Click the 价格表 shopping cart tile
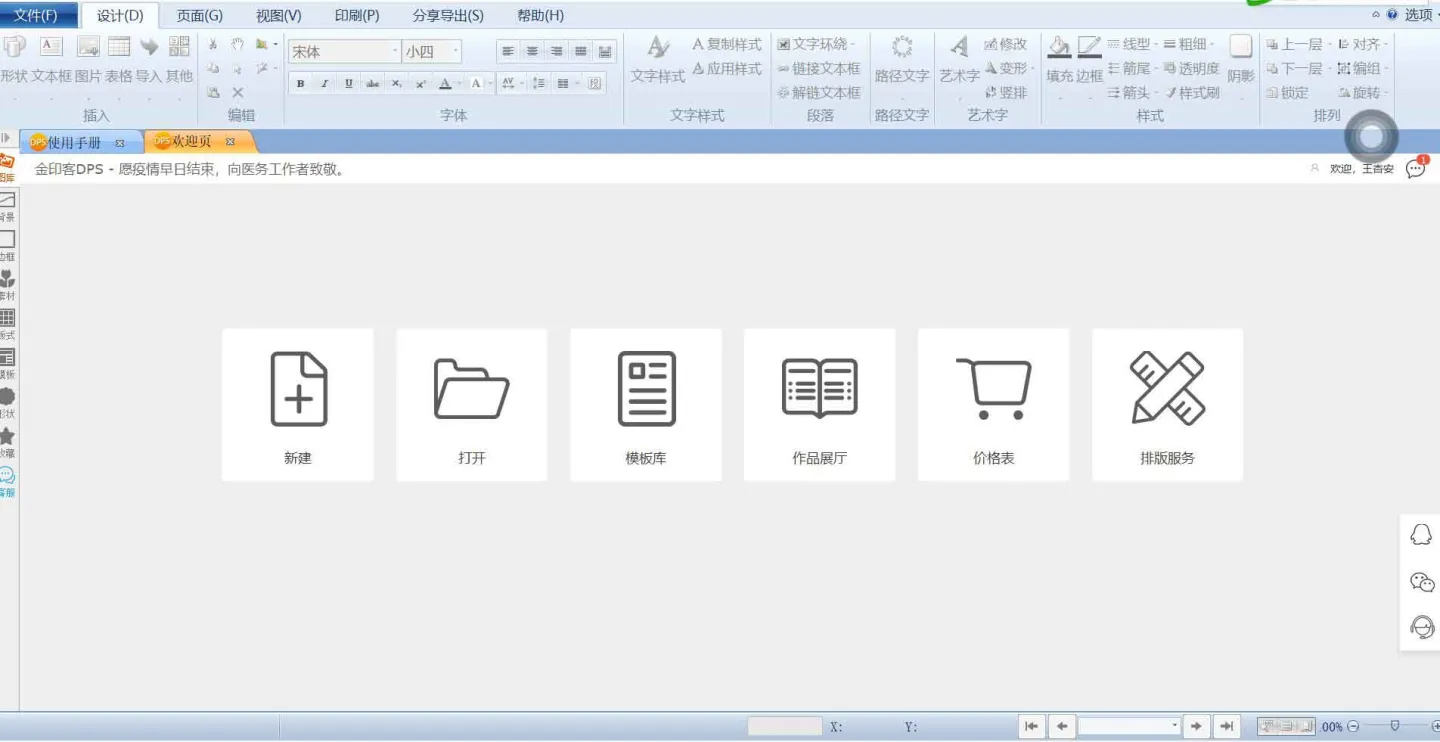This screenshot has height=742, width=1440. click(x=993, y=405)
